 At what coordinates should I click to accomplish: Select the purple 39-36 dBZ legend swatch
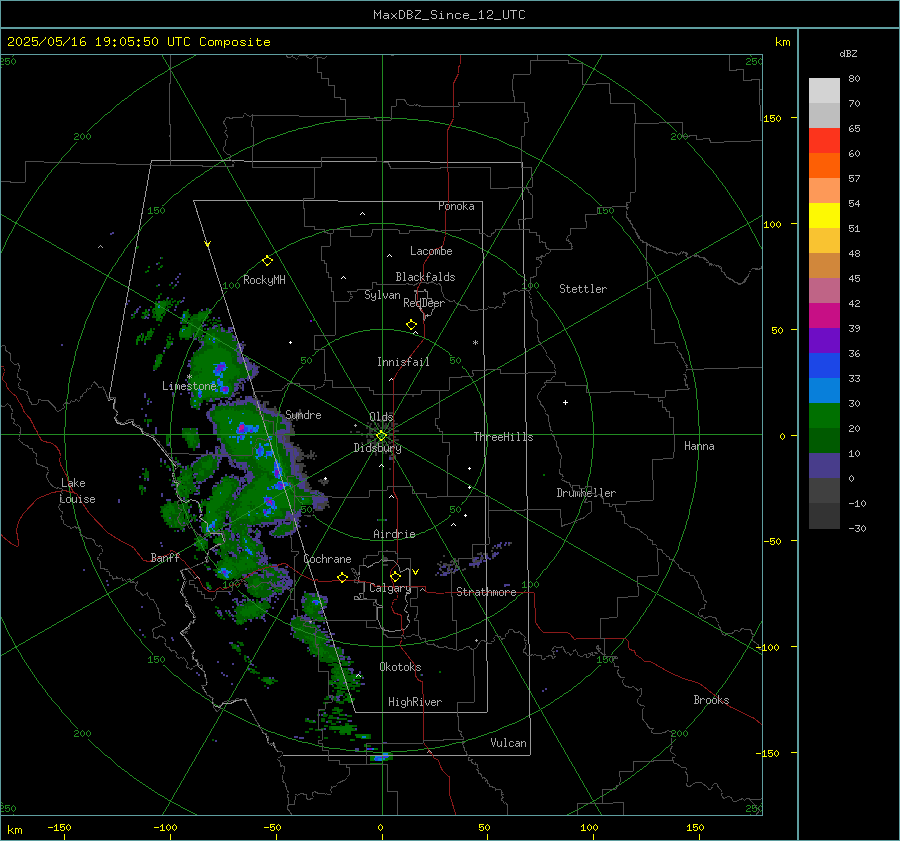(x=824, y=340)
